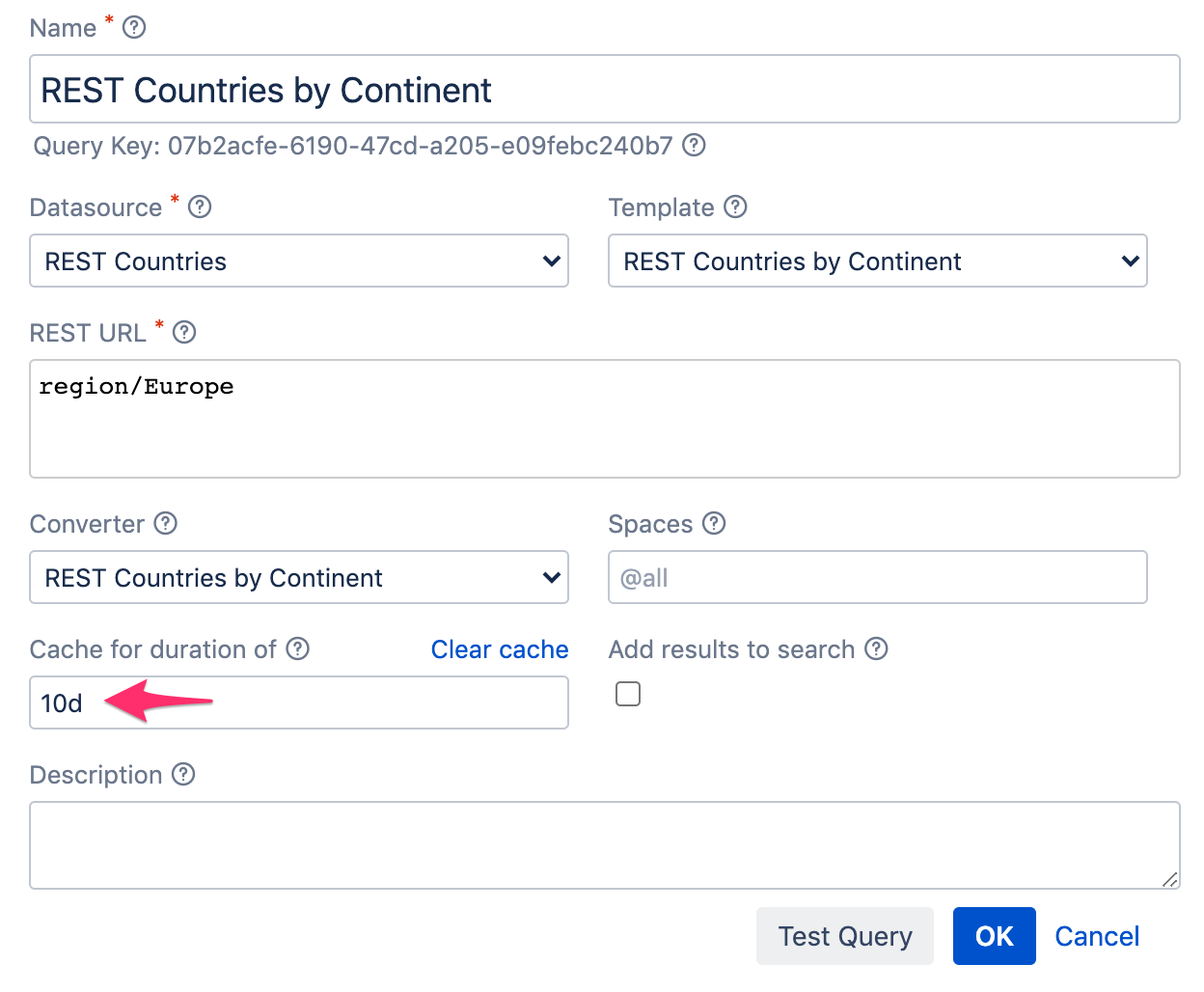Open help tooltip for Datasource field
1204x992 pixels.
pos(200,207)
